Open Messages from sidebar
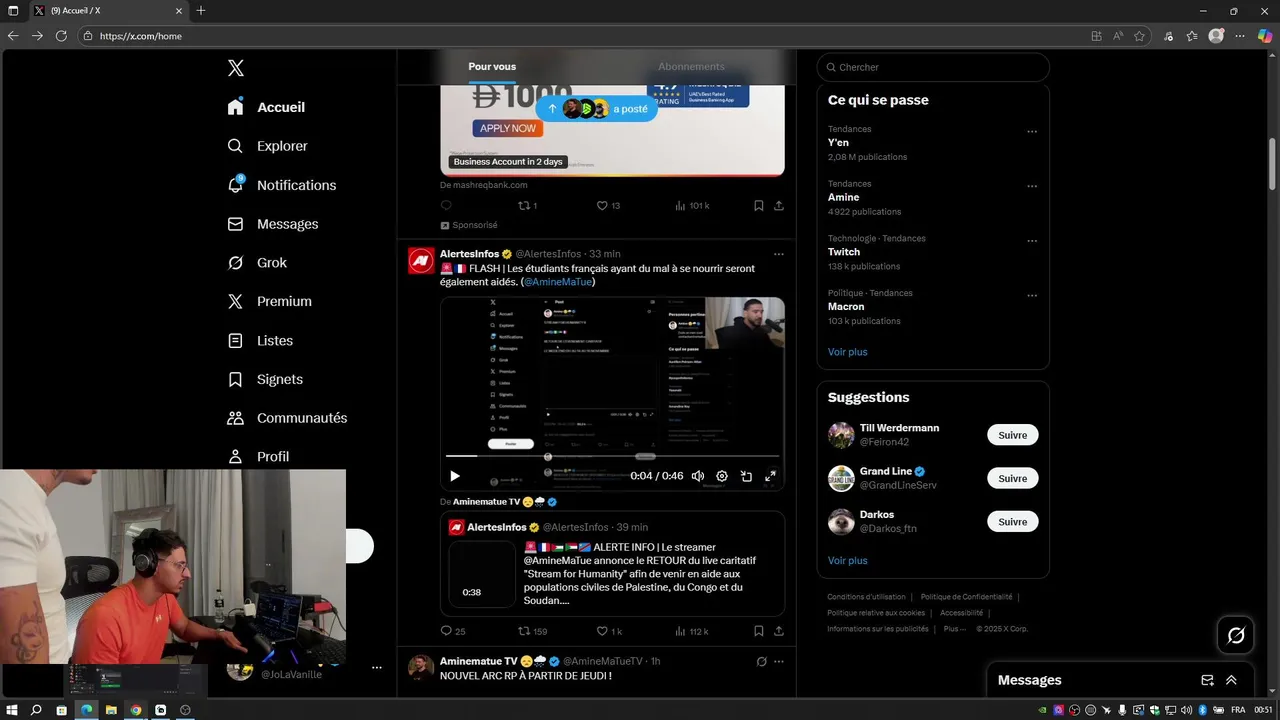Viewport: 1280px width, 720px height. pos(272,224)
